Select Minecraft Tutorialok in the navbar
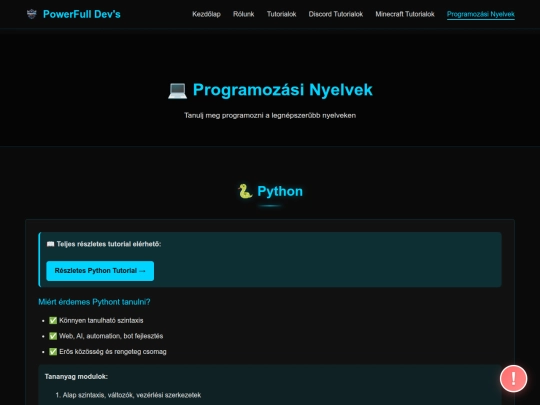Screen dimensions: 540x405 tap(405, 14)
